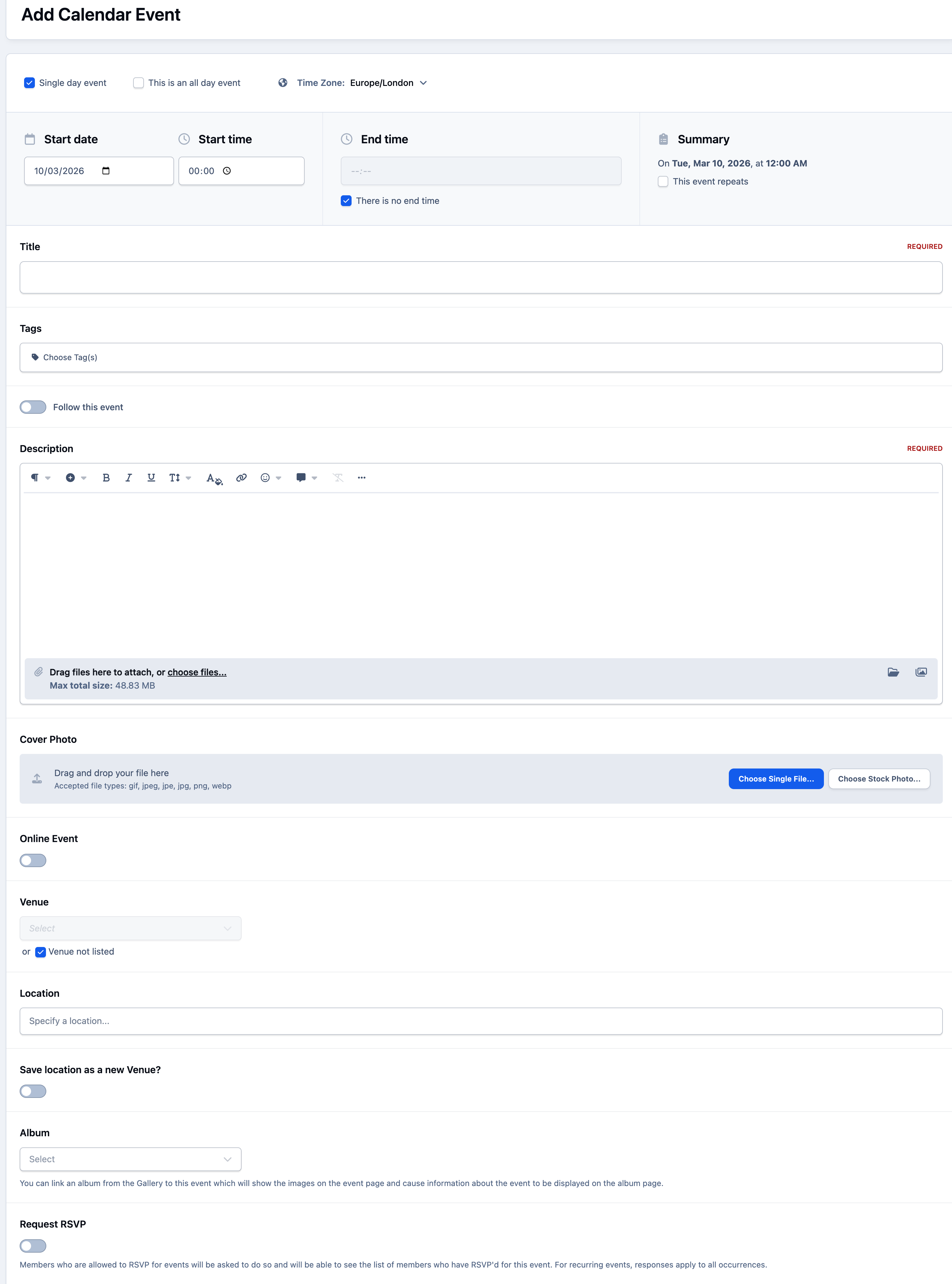Open the Europe/London time zone dropdown
Image resolution: width=952 pixels, height=1284 pixels.
click(x=388, y=83)
